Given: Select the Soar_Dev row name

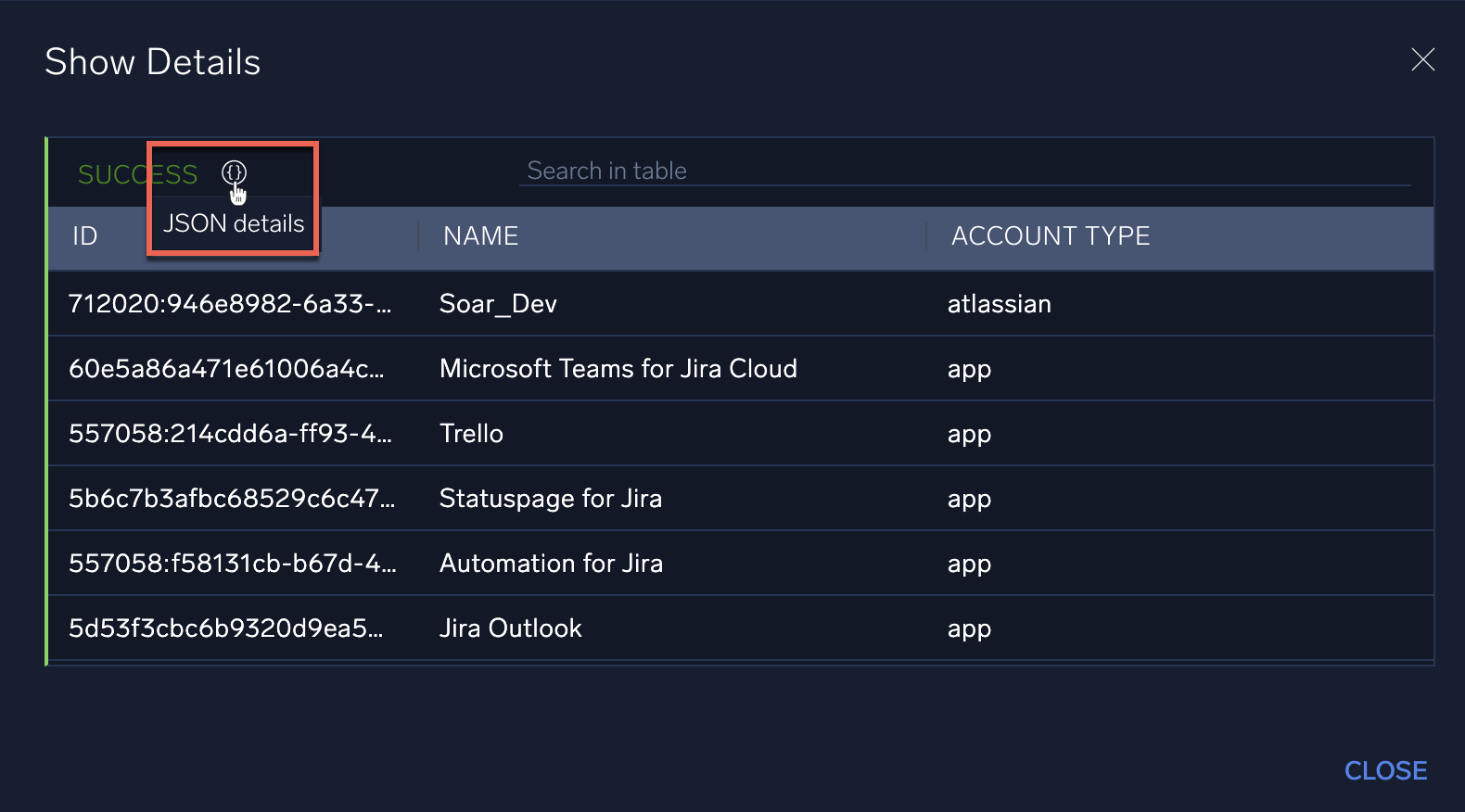Looking at the screenshot, I should tap(498, 304).
